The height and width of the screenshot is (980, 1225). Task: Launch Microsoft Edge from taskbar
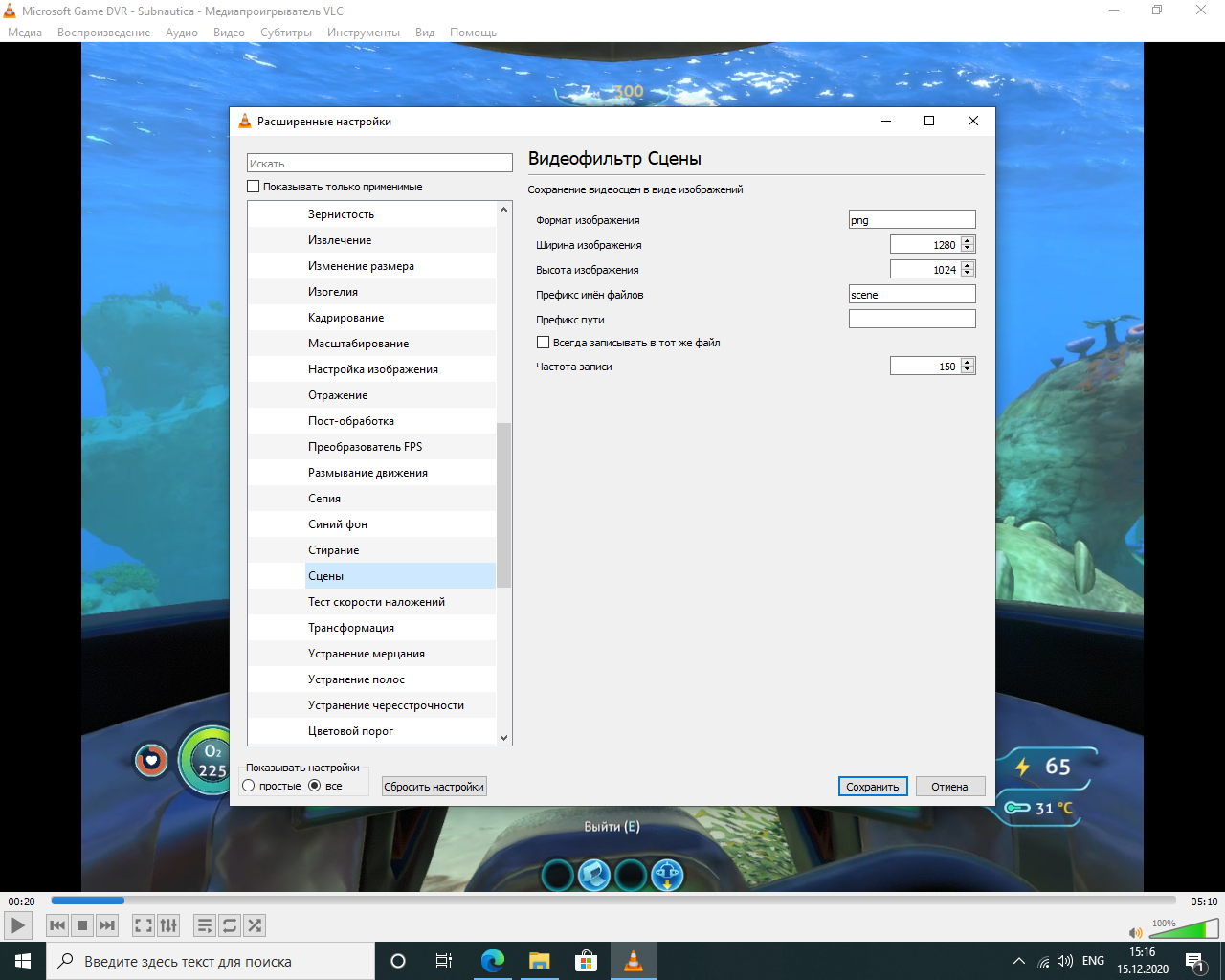(493, 961)
